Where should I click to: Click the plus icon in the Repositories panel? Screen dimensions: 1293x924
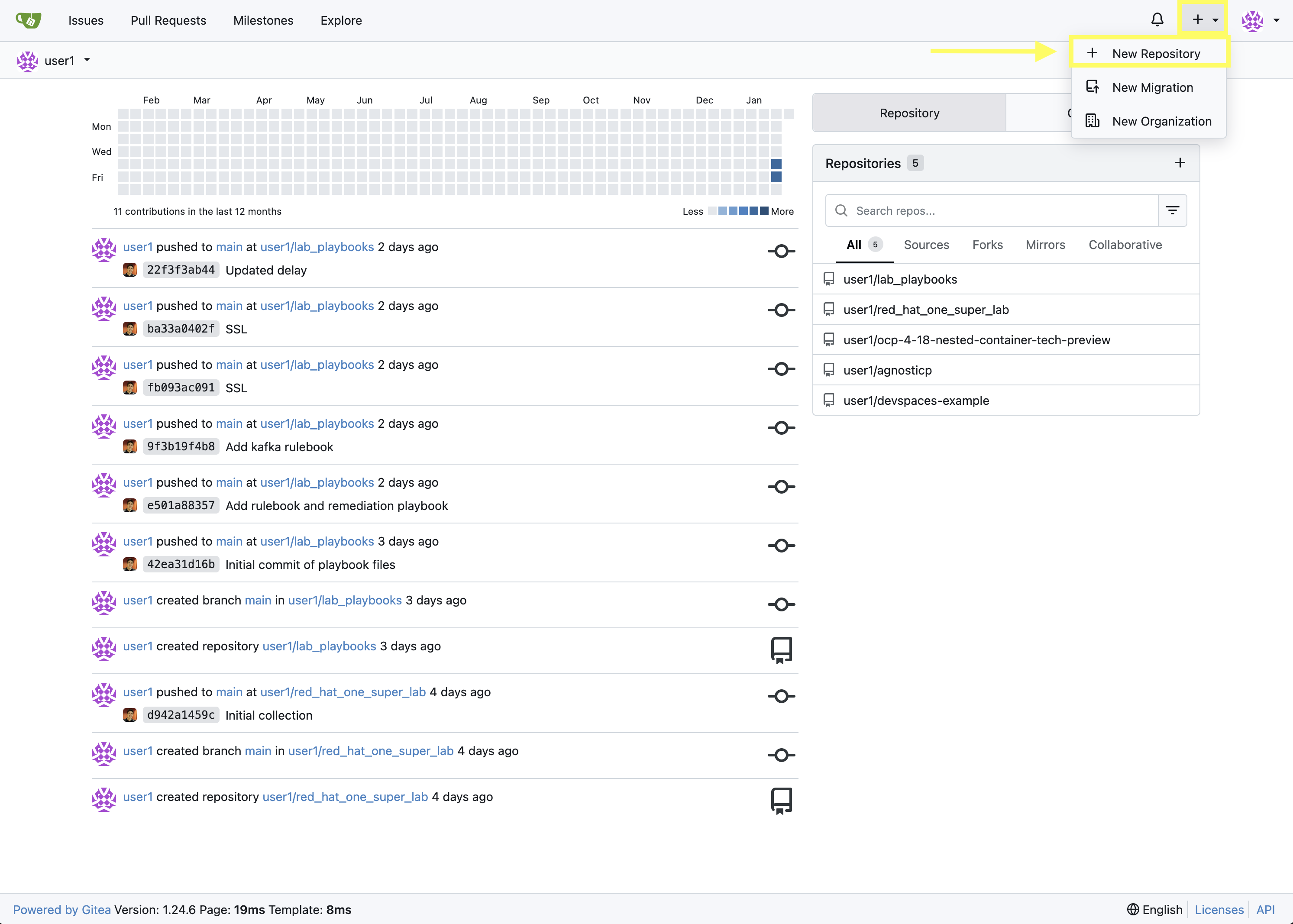1180,163
